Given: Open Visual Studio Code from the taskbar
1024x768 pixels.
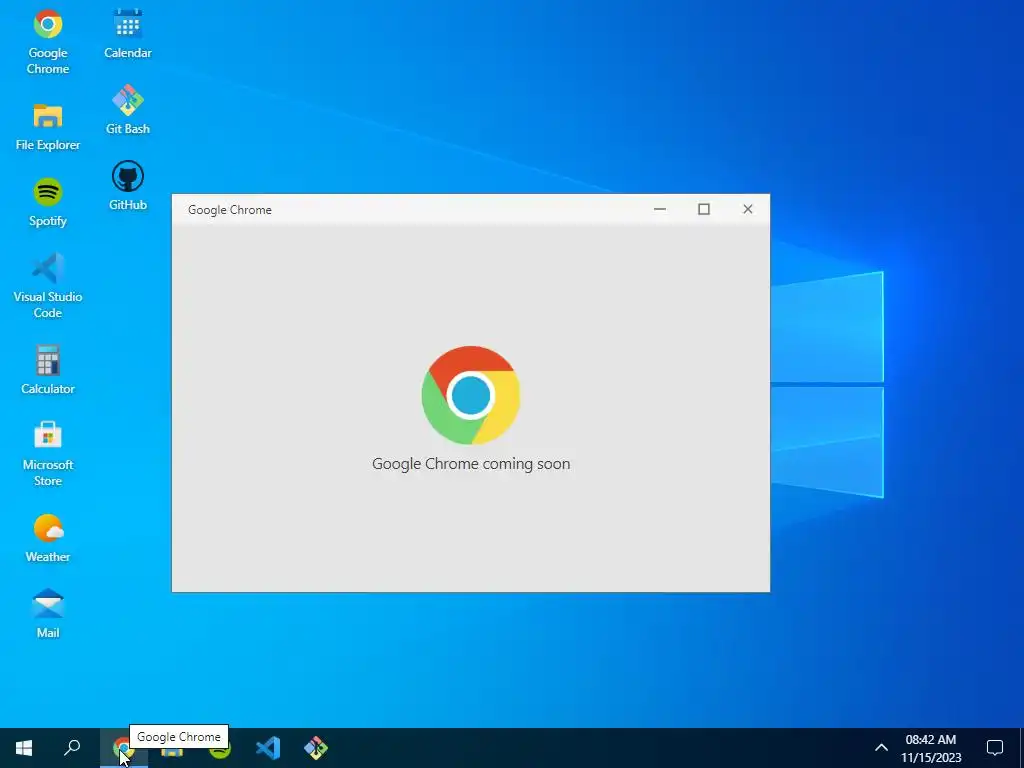Looking at the screenshot, I should coord(268,748).
